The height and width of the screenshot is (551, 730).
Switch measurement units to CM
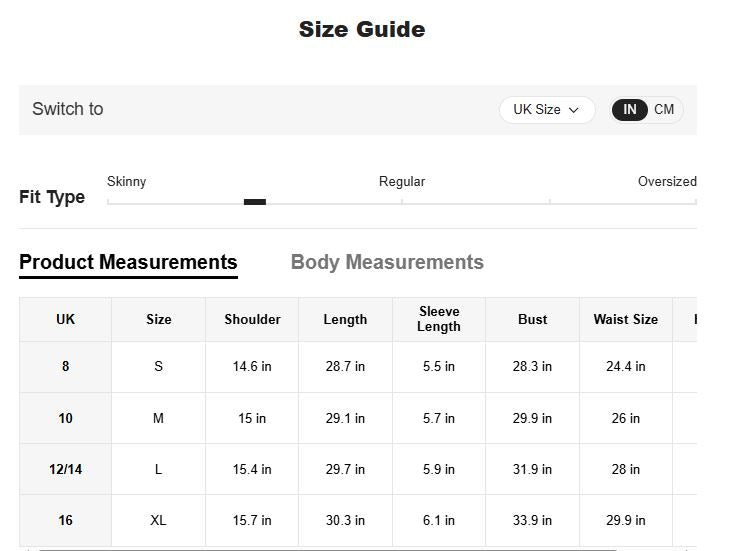pos(664,110)
